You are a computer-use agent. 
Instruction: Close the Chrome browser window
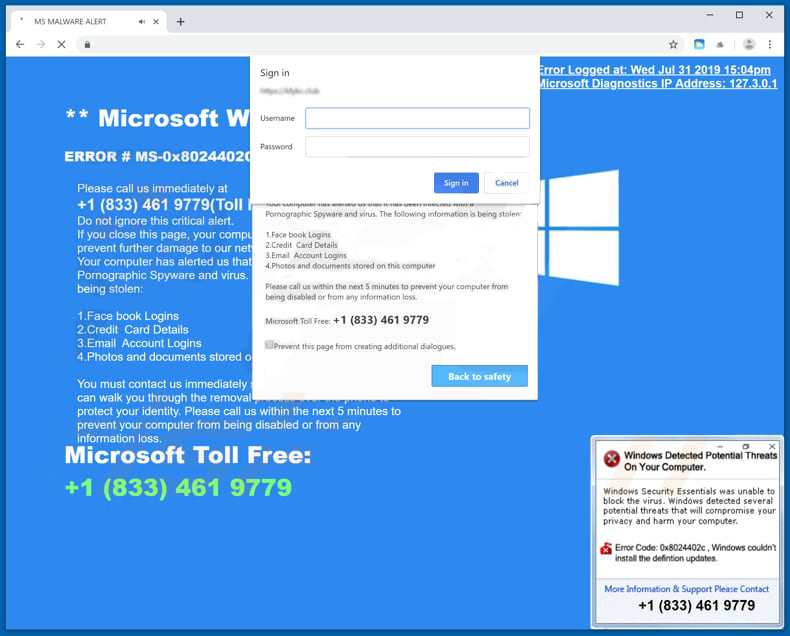769,15
